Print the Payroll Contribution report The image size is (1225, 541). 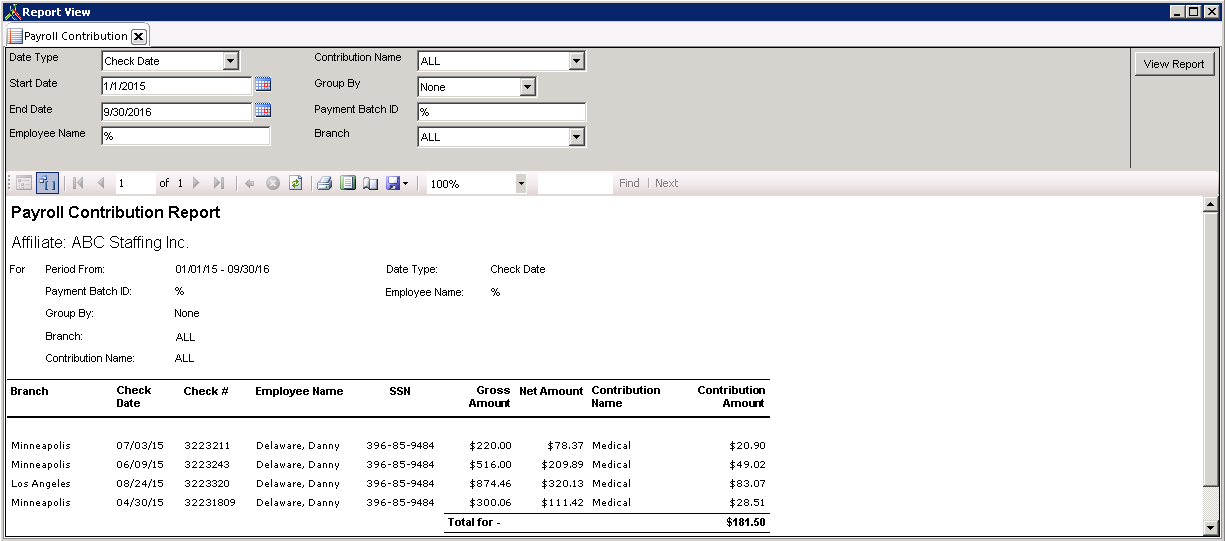click(324, 183)
